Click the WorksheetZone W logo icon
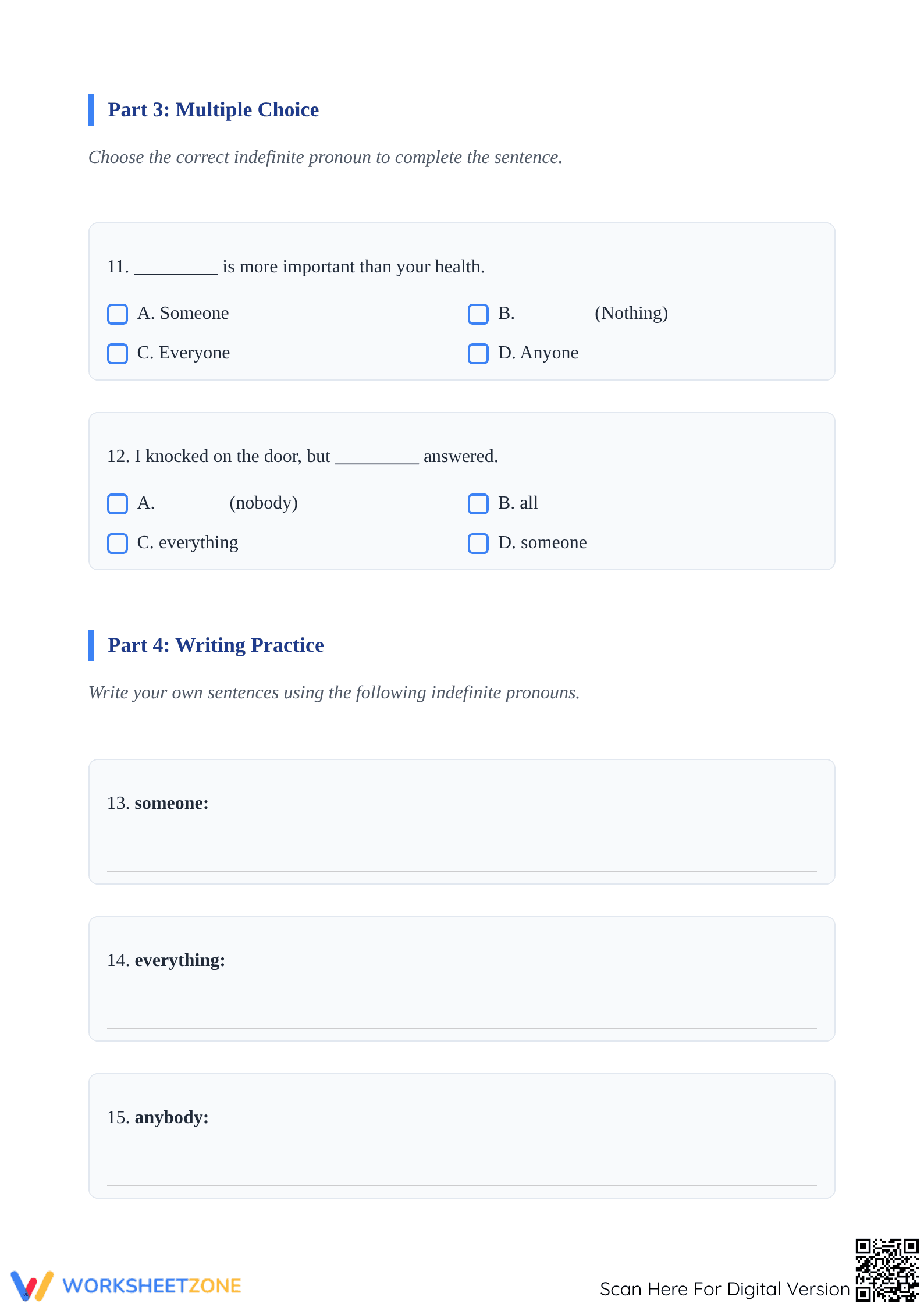 coord(32,1285)
